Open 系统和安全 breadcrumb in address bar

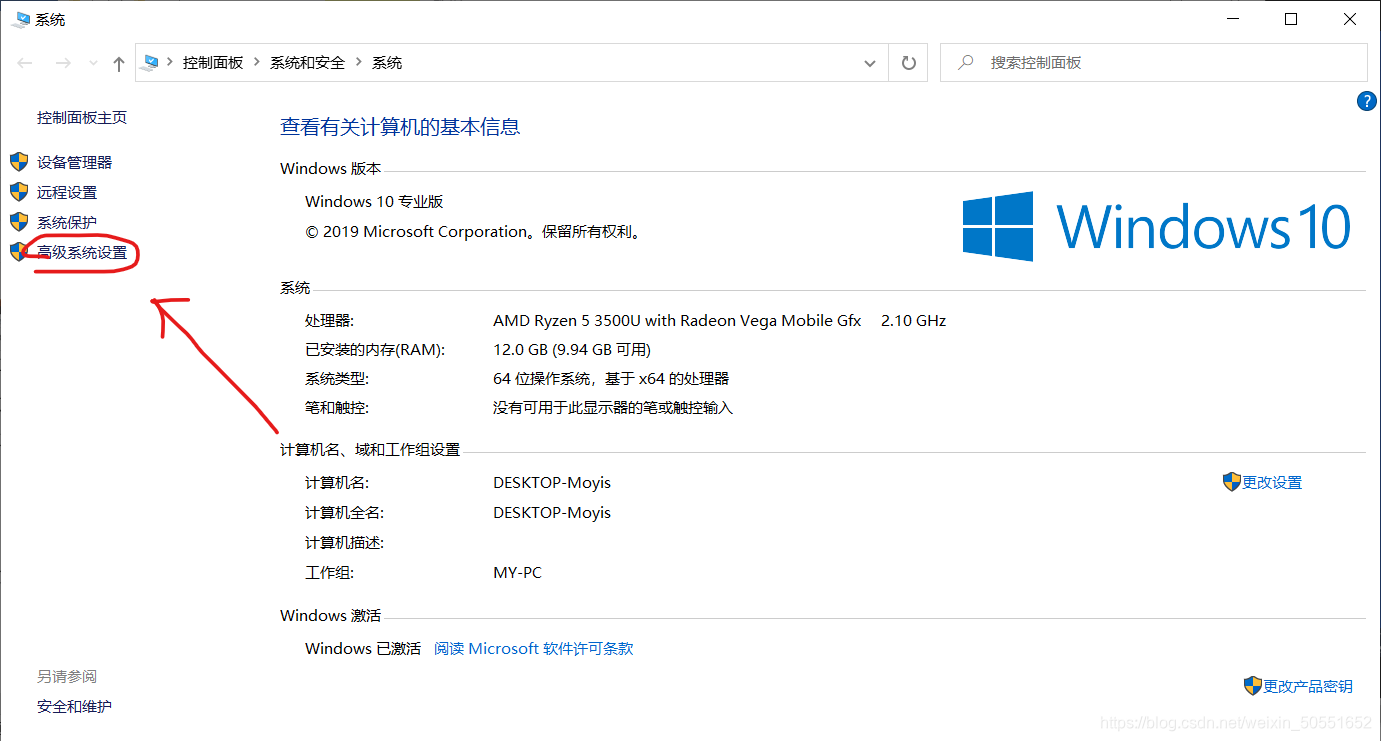pos(308,62)
